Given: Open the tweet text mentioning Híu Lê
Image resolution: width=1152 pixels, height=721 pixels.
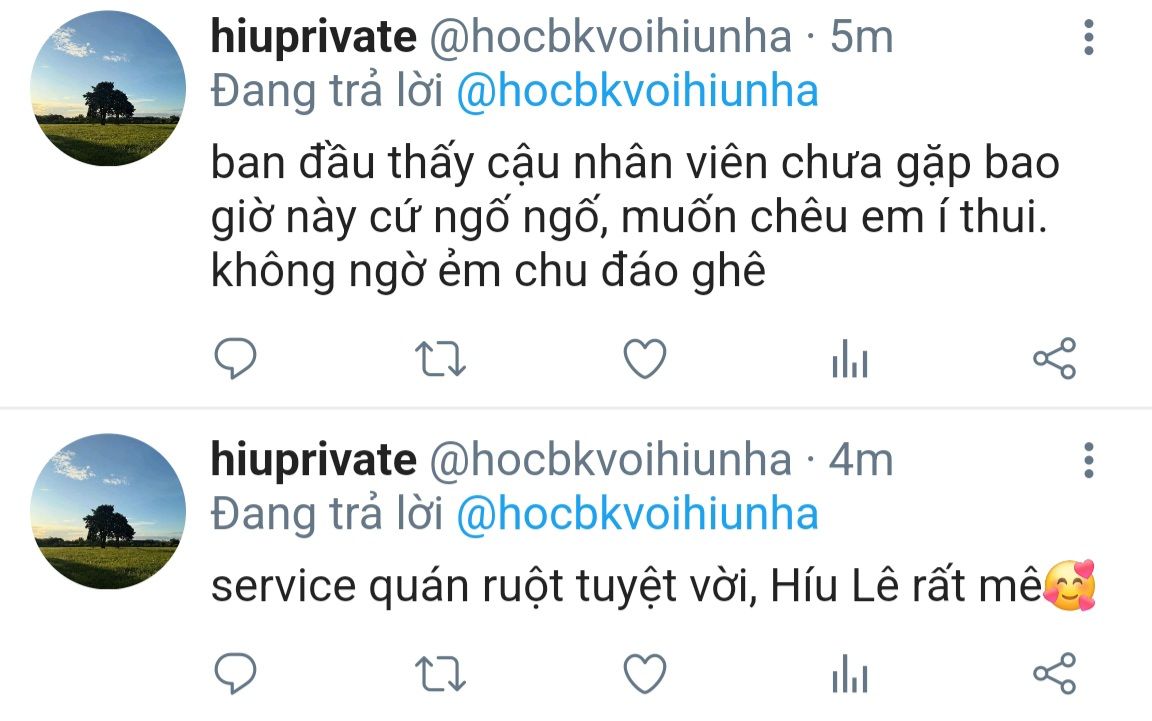Looking at the screenshot, I should [654, 587].
